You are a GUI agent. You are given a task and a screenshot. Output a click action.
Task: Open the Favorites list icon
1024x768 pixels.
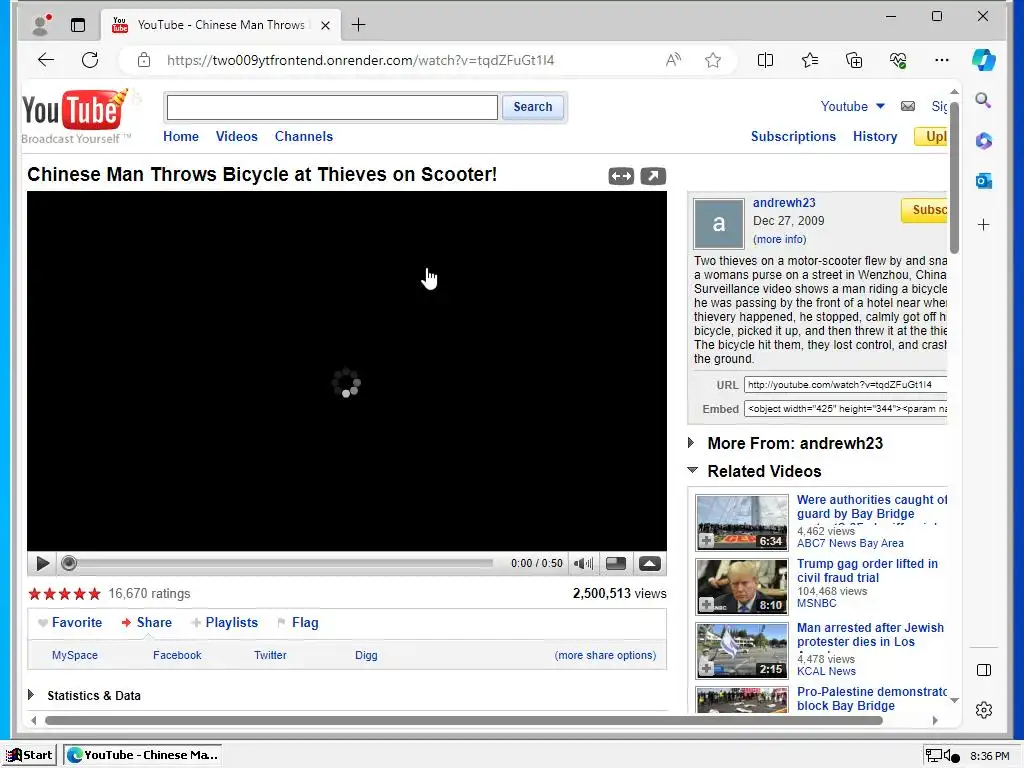coord(810,60)
